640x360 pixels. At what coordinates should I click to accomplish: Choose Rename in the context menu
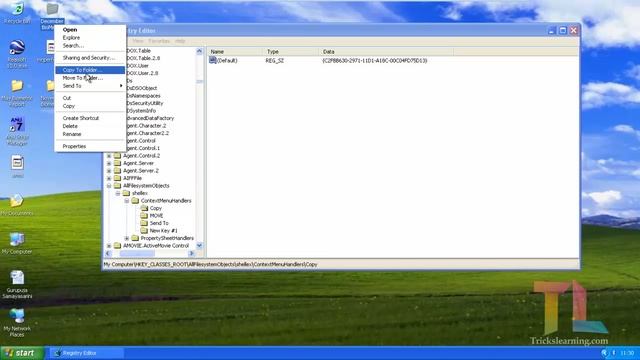pyautogui.click(x=90, y=134)
